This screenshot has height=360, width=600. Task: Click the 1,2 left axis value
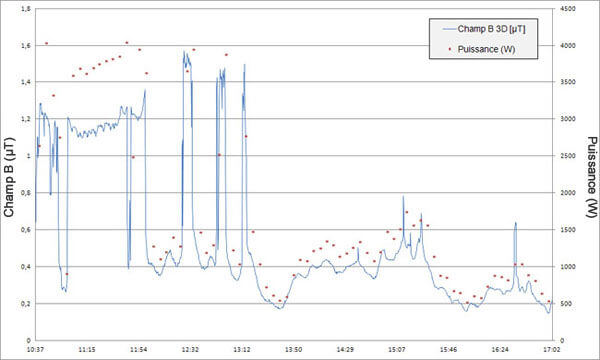coord(26,119)
